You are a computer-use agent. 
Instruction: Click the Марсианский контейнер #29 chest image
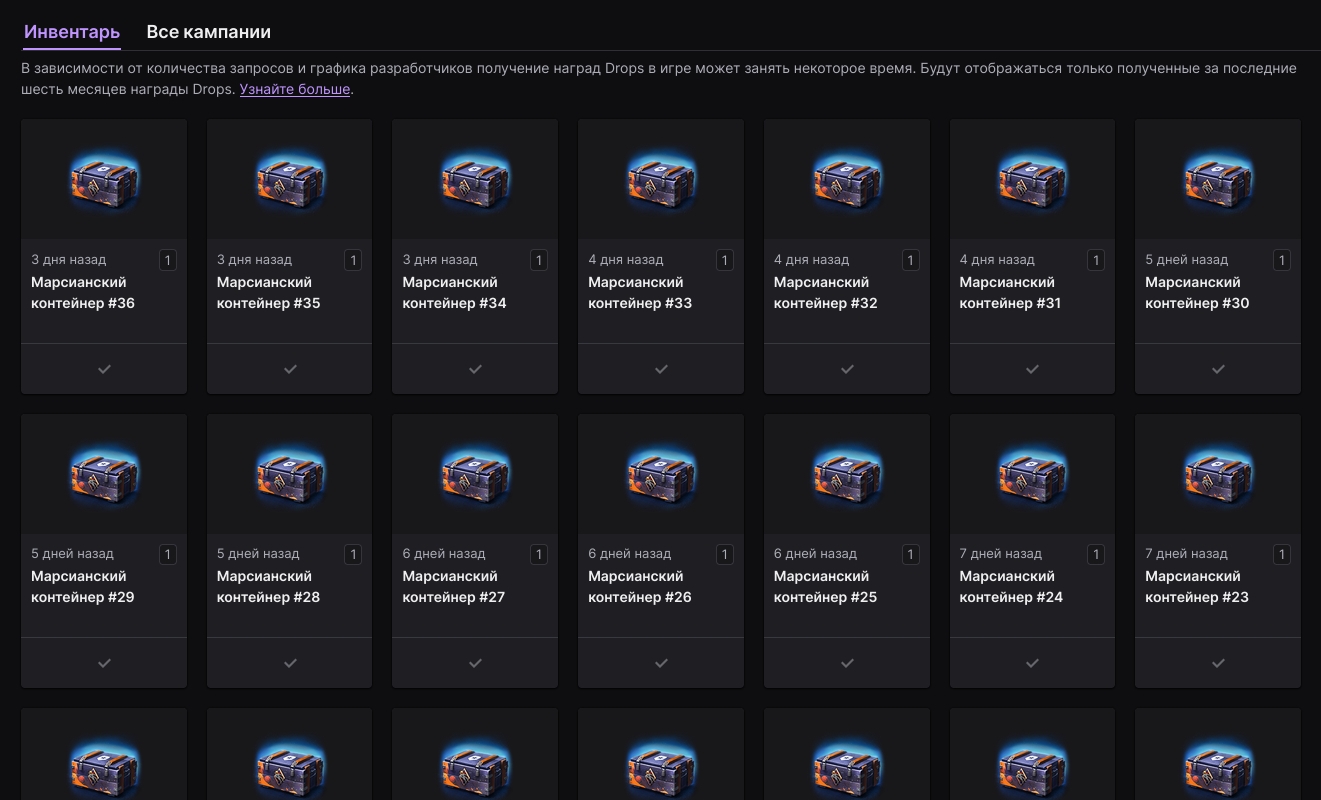click(x=104, y=475)
